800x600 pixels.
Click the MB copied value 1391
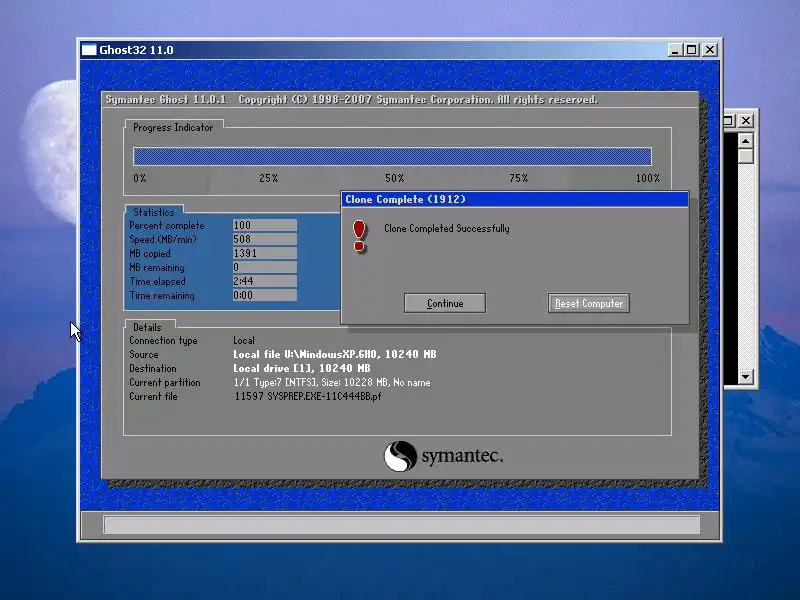click(x=264, y=253)
